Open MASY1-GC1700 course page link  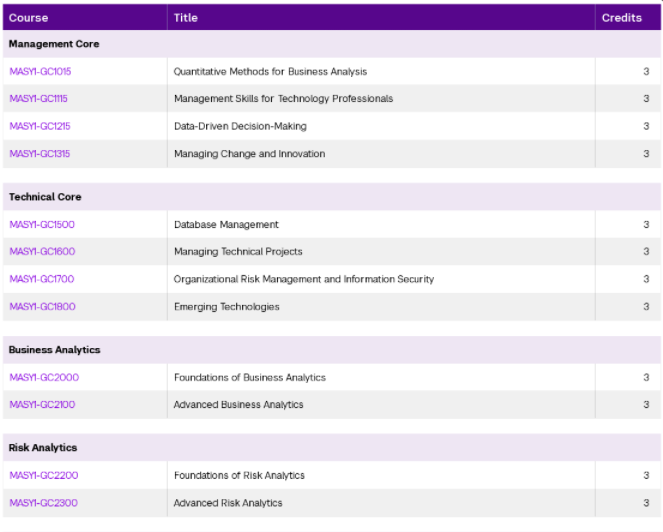pyautogui.click(x=42, y=279)
